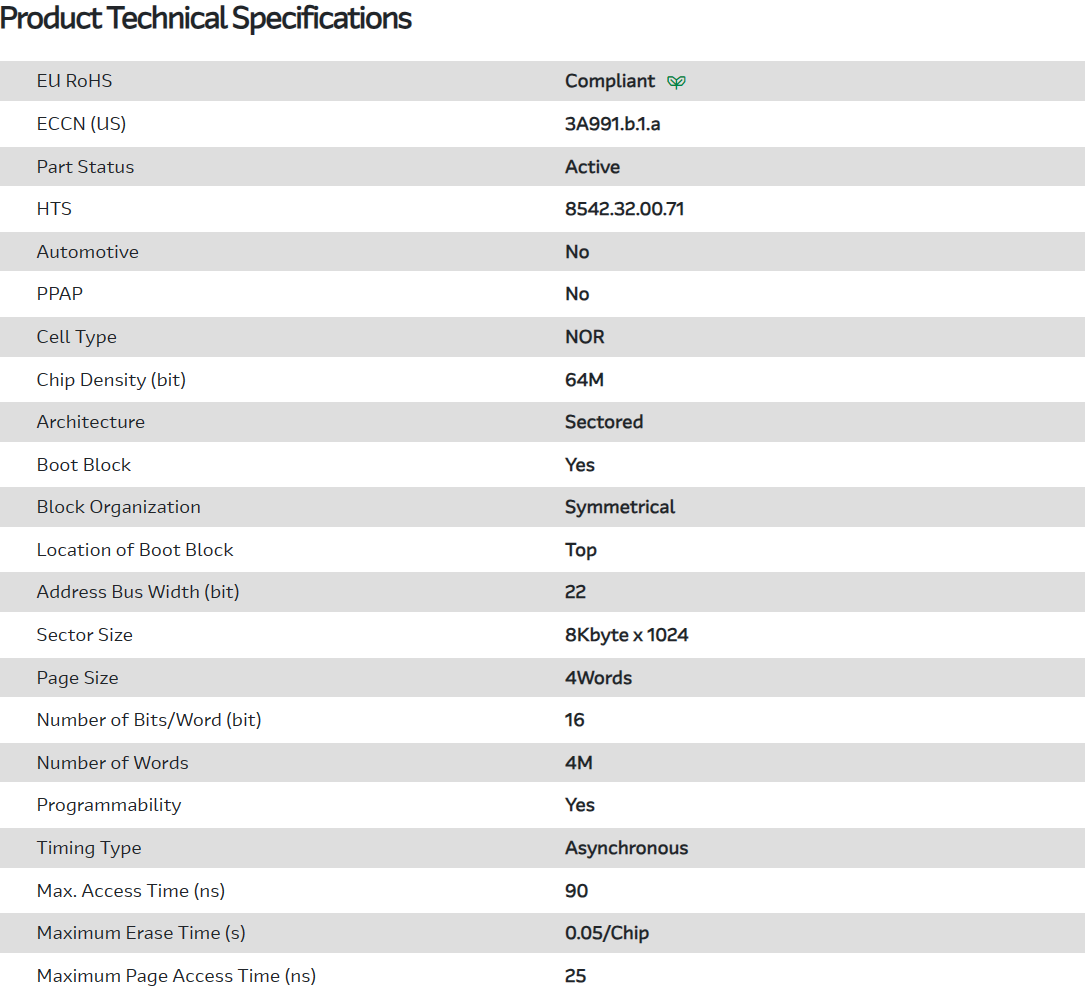Click the Address Bus Width label
This screenshot has width=1085, height=994.
pos(138,592)
